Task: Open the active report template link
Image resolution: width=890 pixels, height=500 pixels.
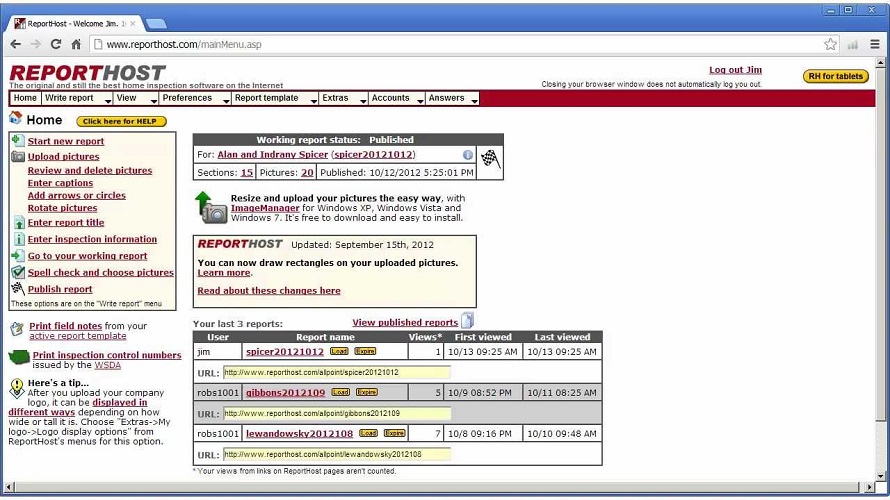Action: (78, 336)
